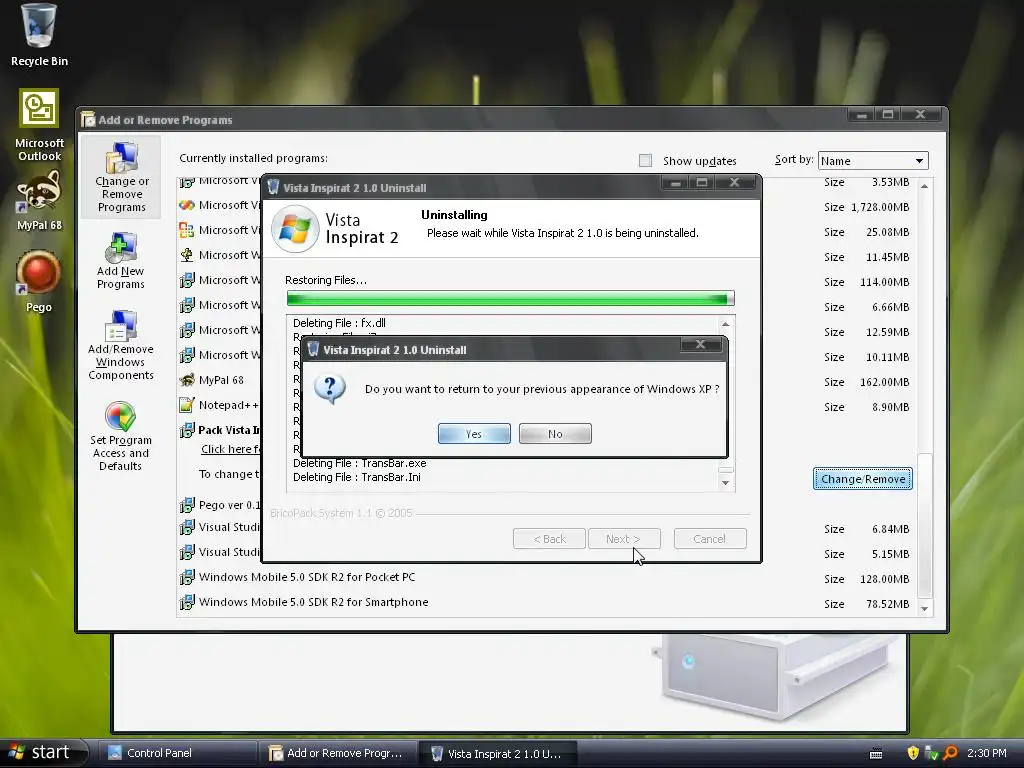Open Add/Remove Windows Components
This screenshot has width=1024, height=768.
coord(121,345)
